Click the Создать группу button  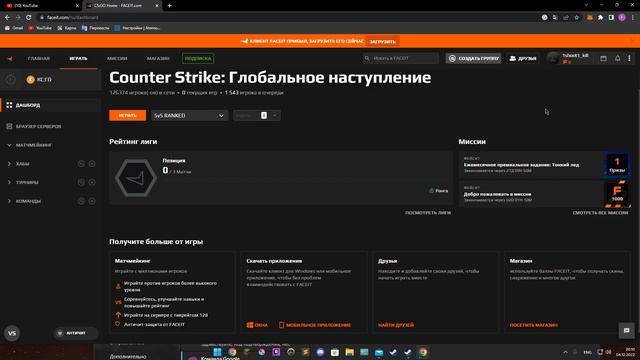(x=473, y=58)
